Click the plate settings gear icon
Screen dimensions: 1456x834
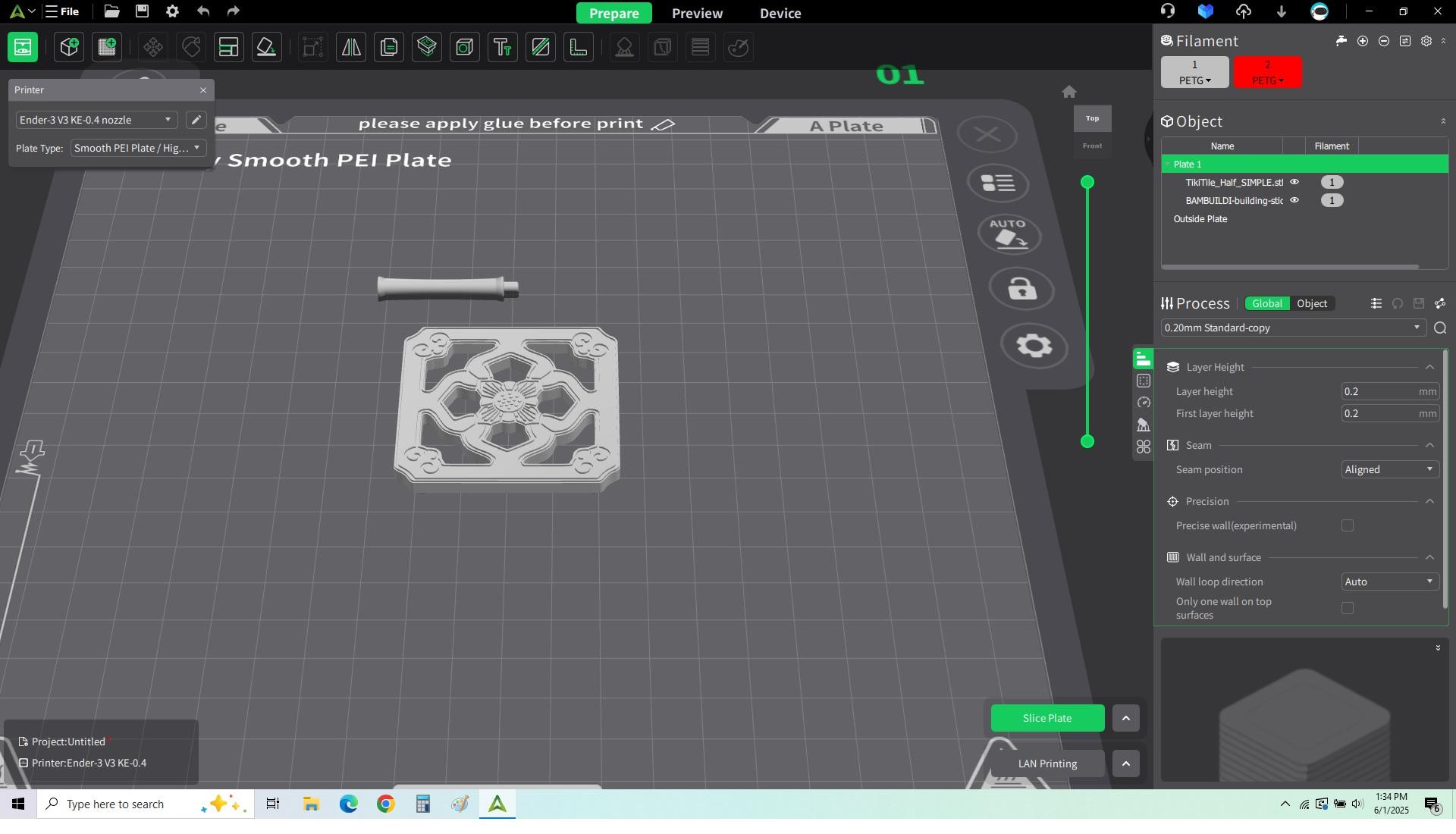pos(1034,346)
